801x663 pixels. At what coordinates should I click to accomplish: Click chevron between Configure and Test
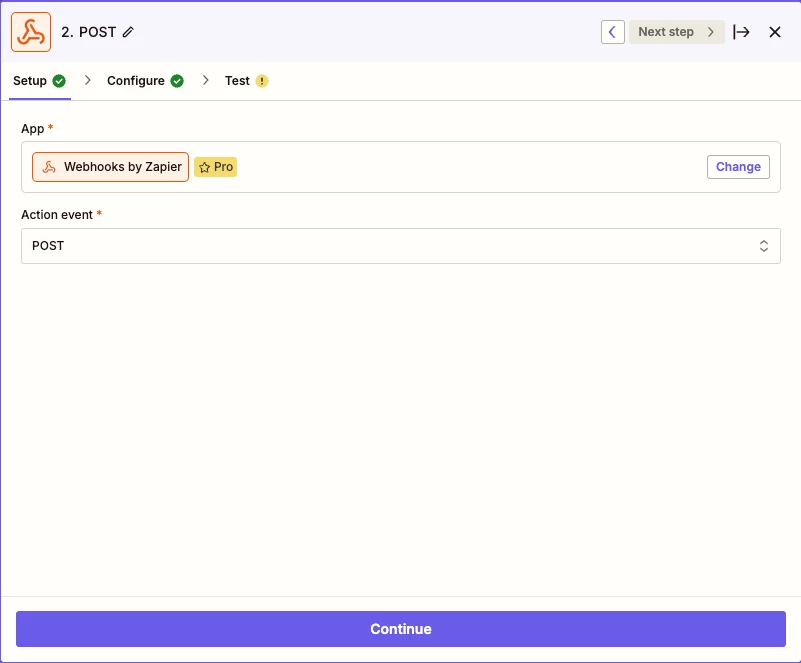205,80
